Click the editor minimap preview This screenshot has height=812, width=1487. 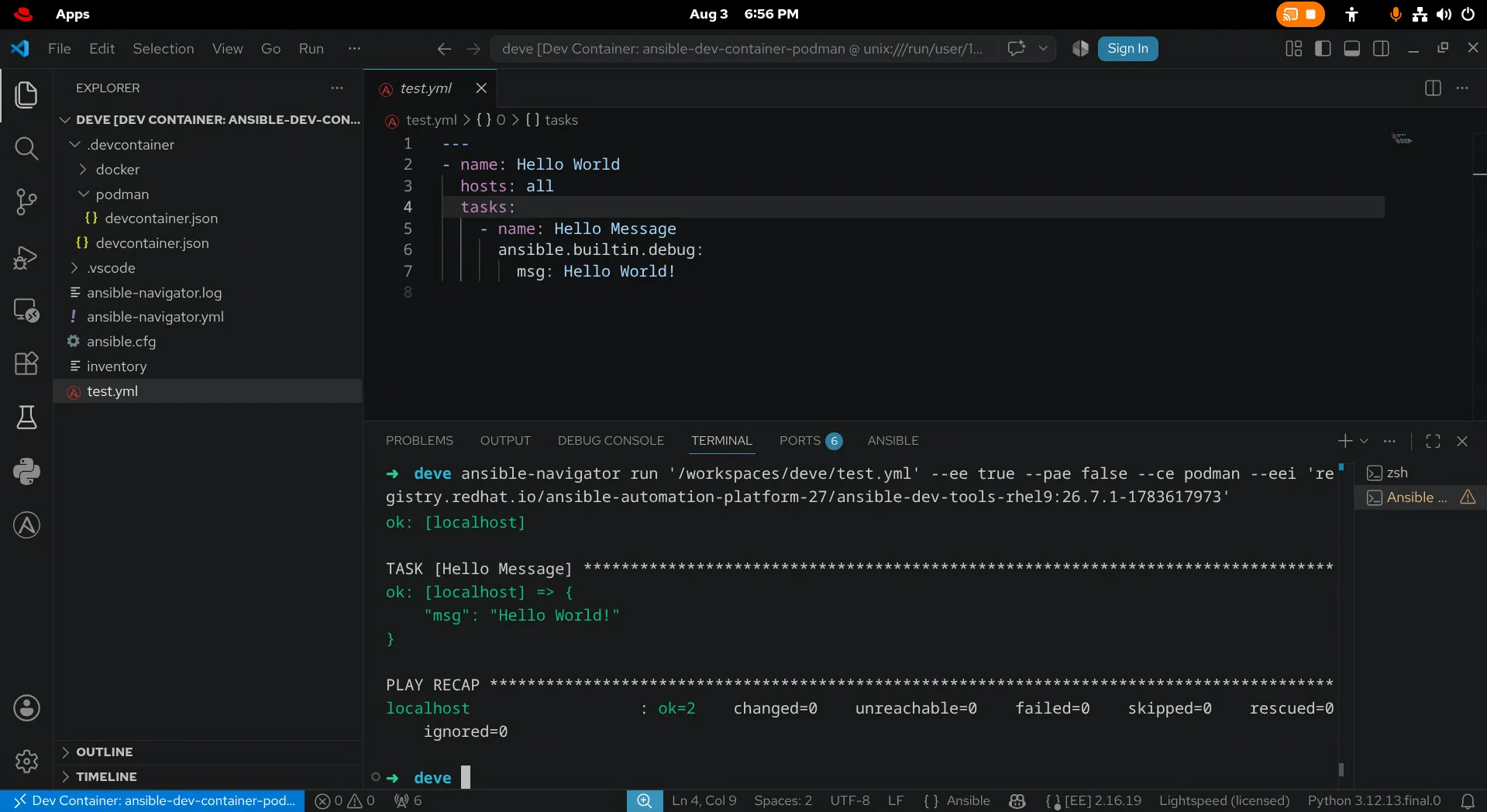coord(1402,139)
